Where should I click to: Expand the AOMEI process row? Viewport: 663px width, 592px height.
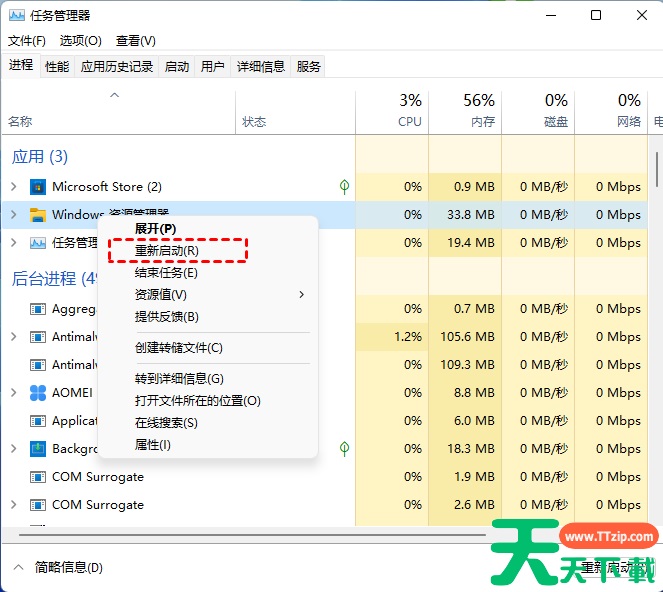[14, 393]
